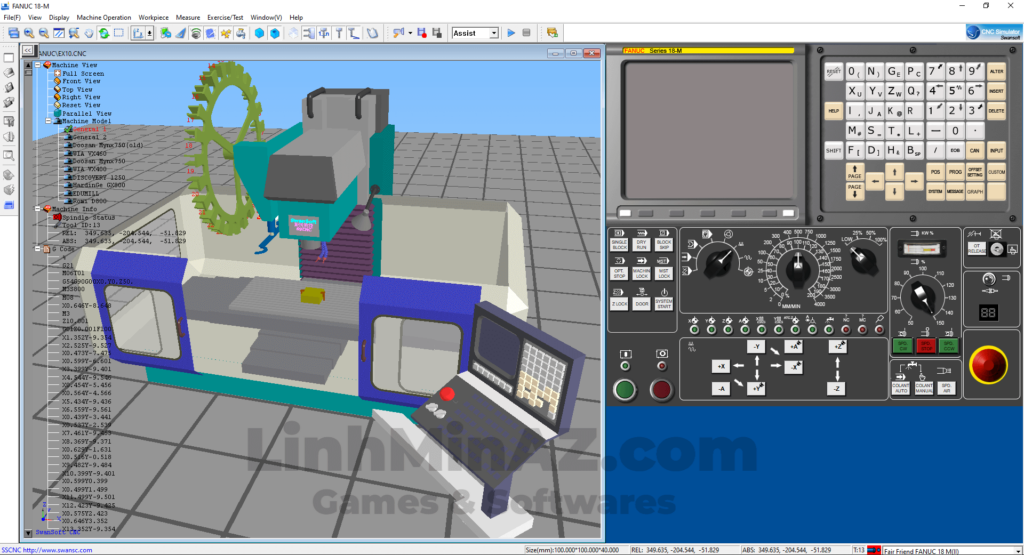Click the mode selection rotary knob
The image size is (1024, 555).
tap(719, 261)
